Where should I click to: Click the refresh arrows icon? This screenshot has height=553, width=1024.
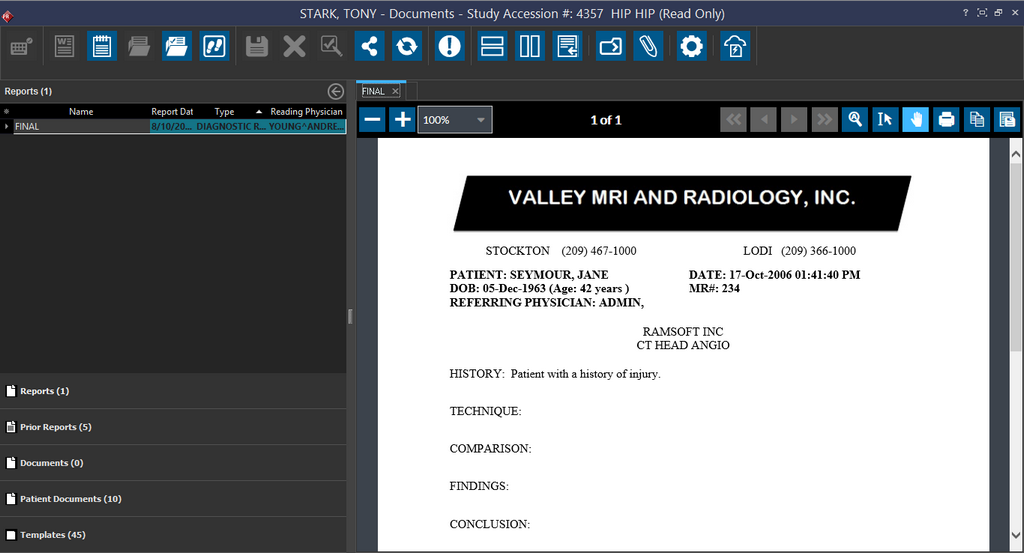(x=406, y=46)
